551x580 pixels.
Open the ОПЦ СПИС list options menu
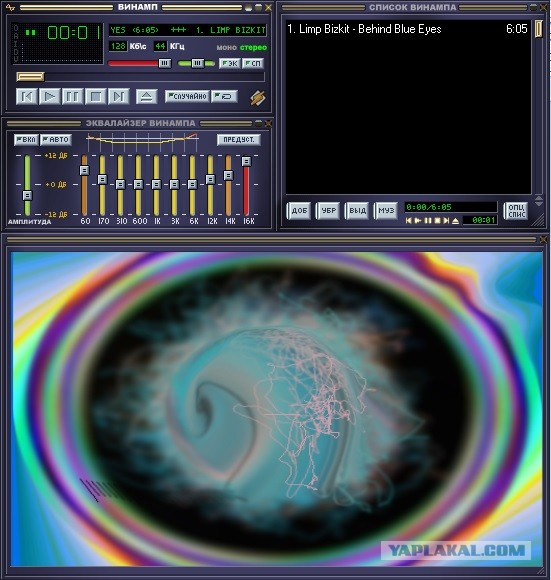pos(516,211)
